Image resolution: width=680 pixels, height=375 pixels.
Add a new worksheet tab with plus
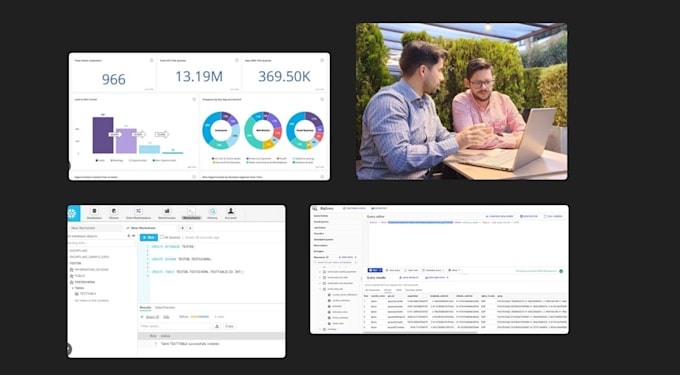[183, 228]
